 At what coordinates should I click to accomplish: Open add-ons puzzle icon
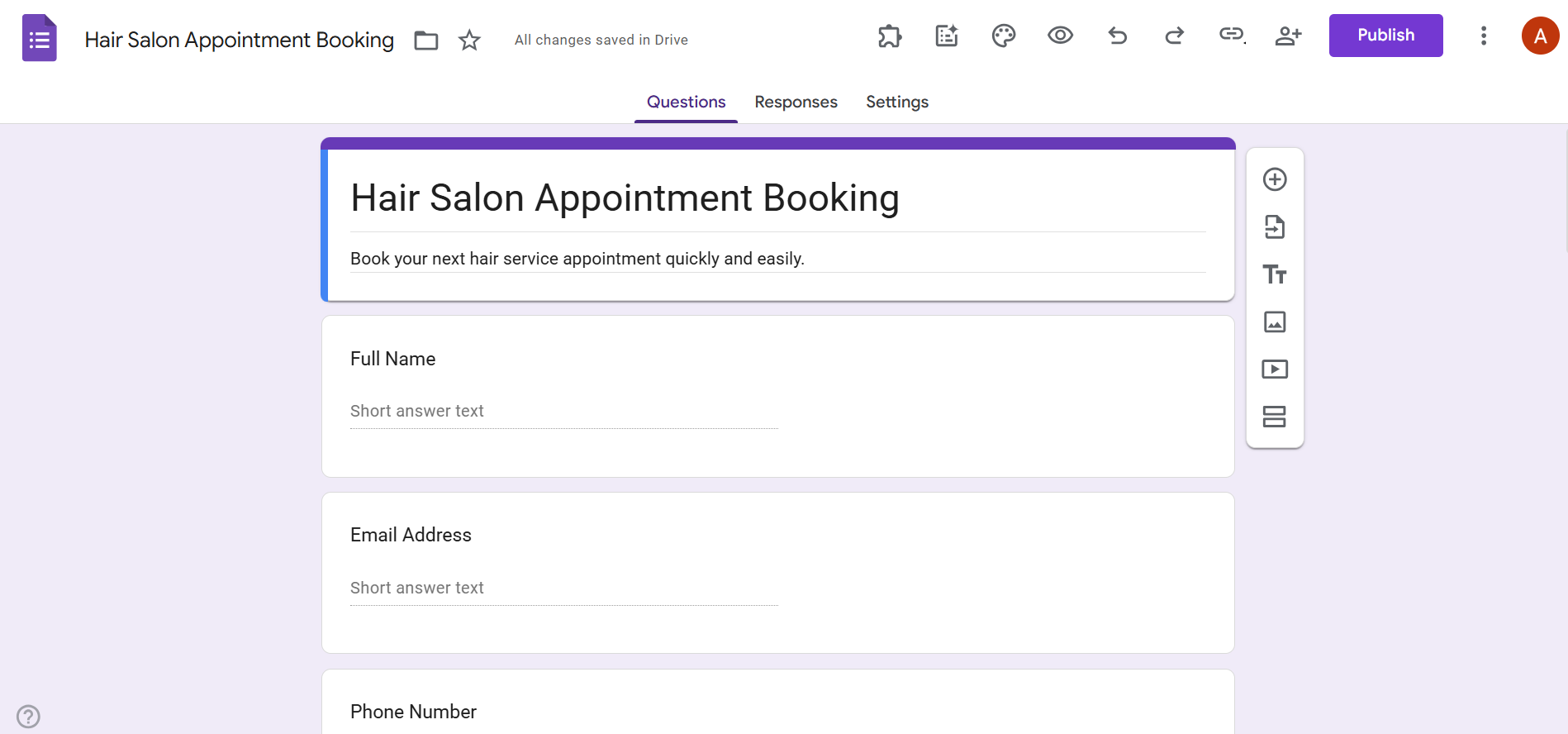click(x=890, y=36)
